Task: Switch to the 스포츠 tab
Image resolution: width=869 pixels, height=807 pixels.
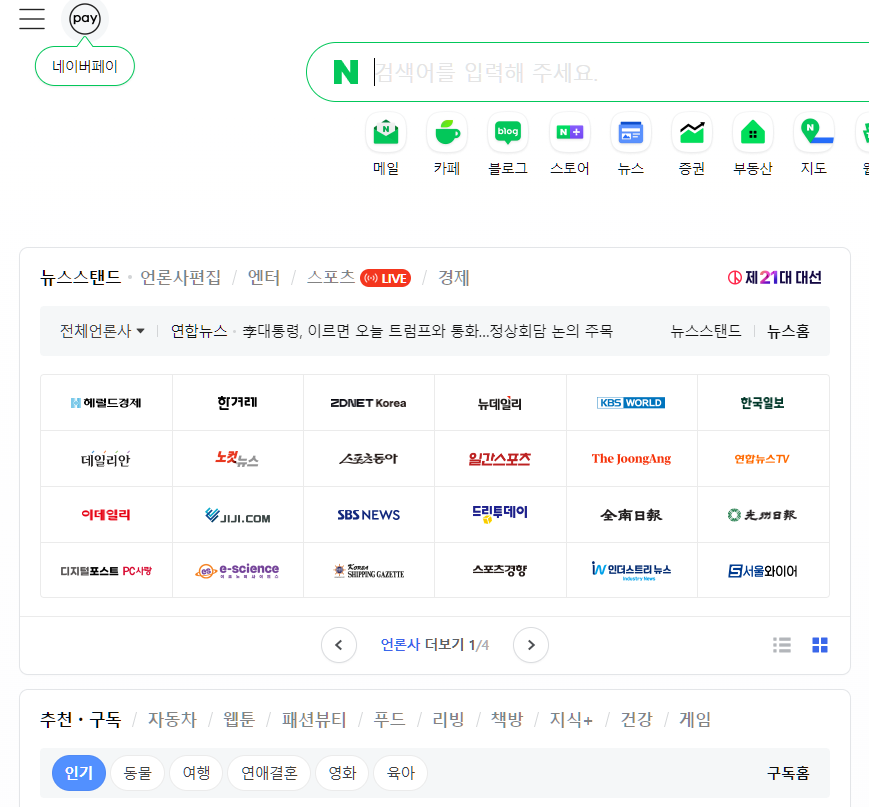Action: pyautogui.click(x=331, y=277)
